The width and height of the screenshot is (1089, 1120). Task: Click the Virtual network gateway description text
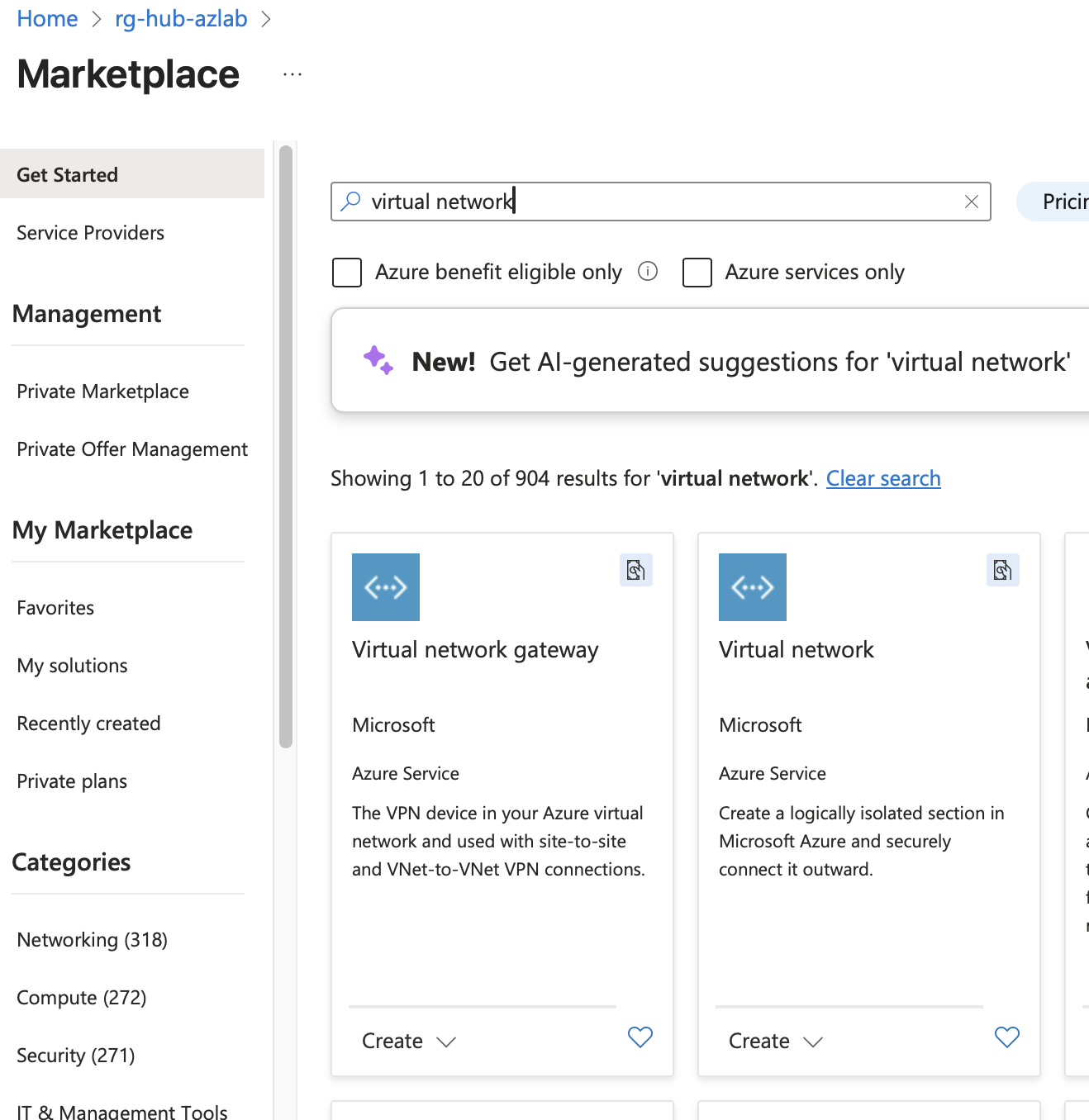click(x=498, y=841)
